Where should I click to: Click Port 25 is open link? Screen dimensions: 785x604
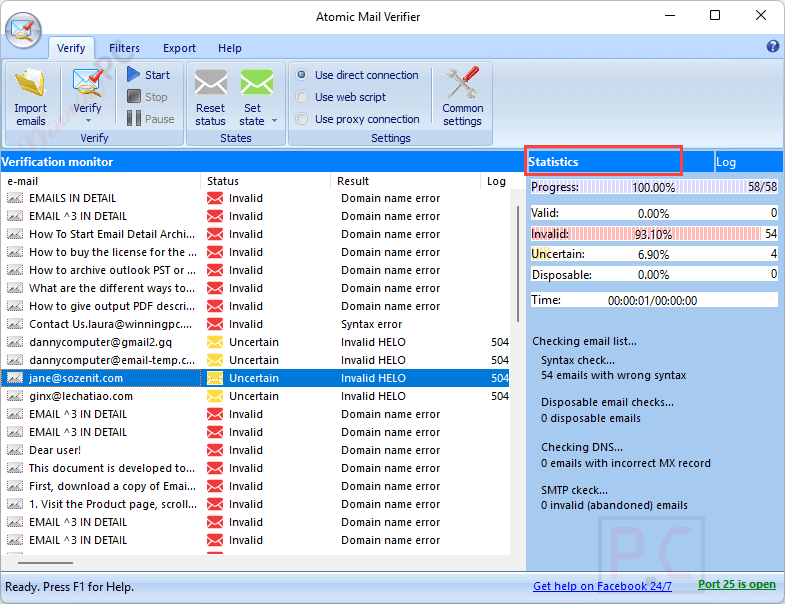tap(737, 584)
